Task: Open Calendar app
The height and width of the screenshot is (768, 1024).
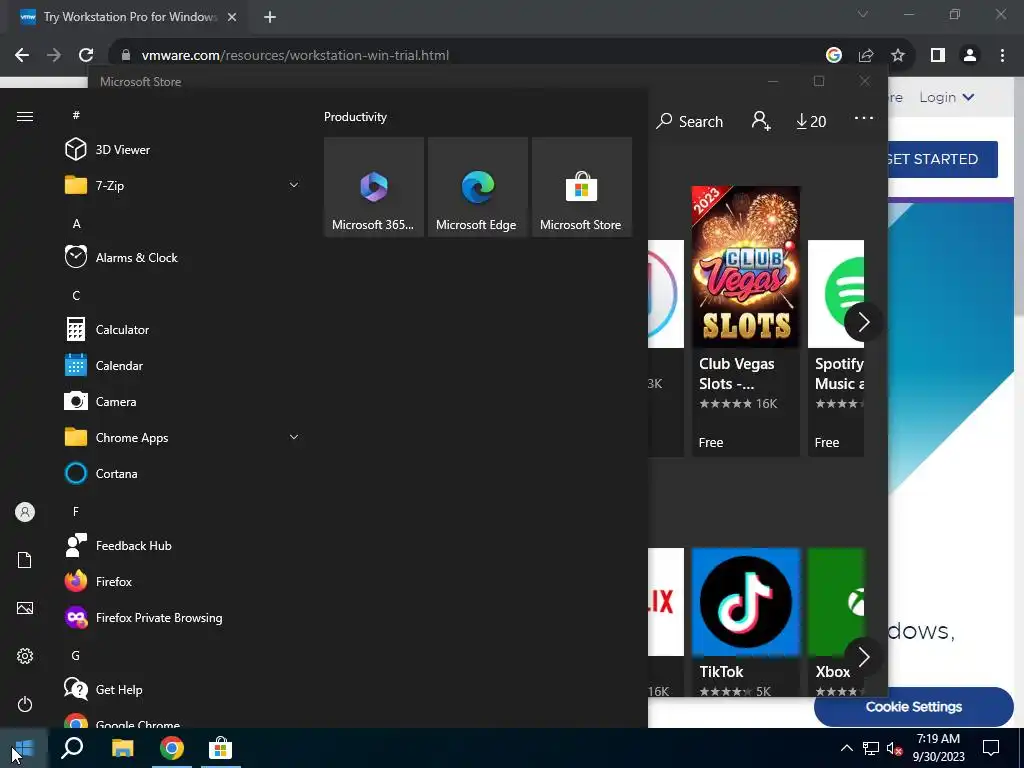Action: click(183, 366)
